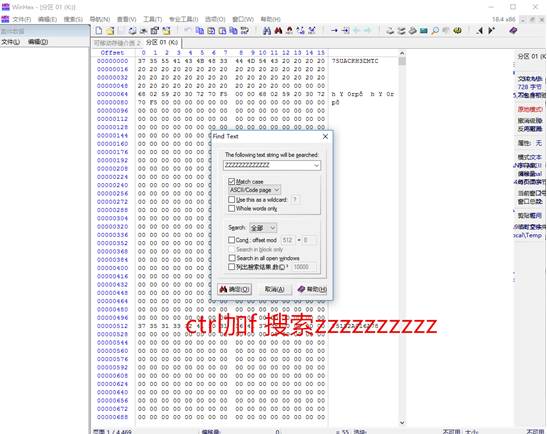This screenshot has width=547, height=434.
Task: Click the wildcard character ? field
Action: (295, 200)
